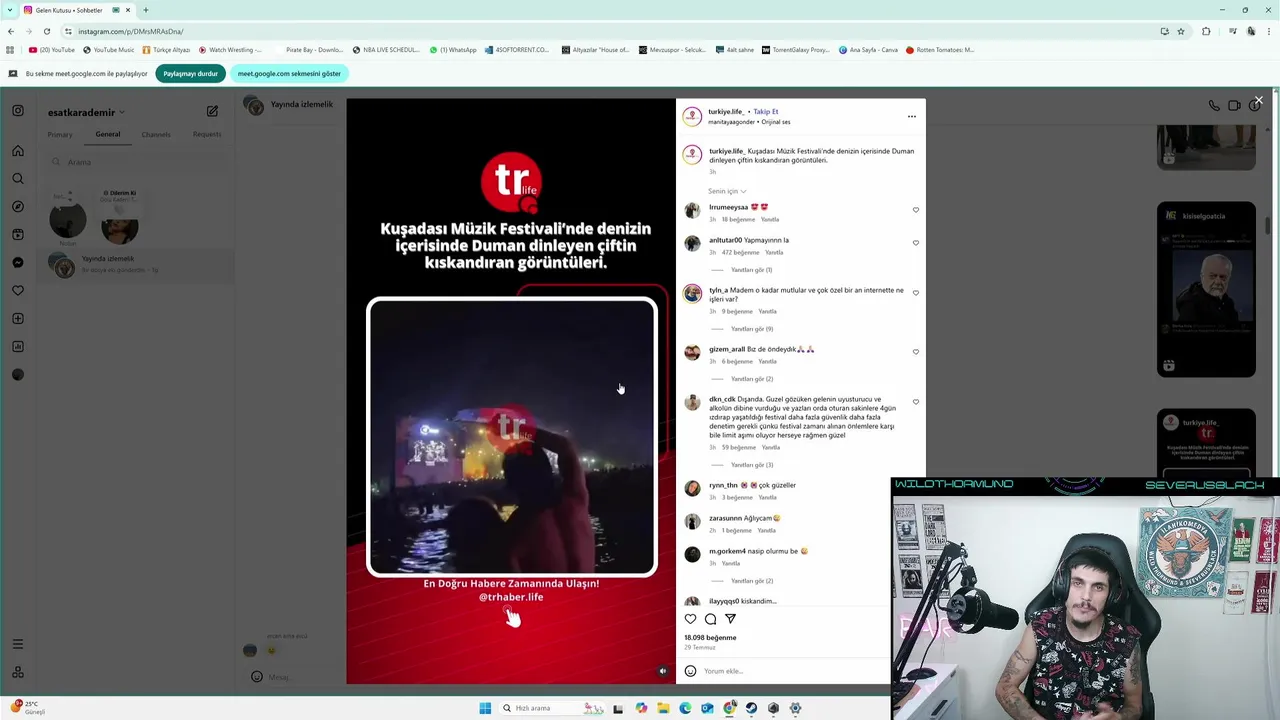Close the post overlay with X
1280x720 pixels.
[1258, 101]
